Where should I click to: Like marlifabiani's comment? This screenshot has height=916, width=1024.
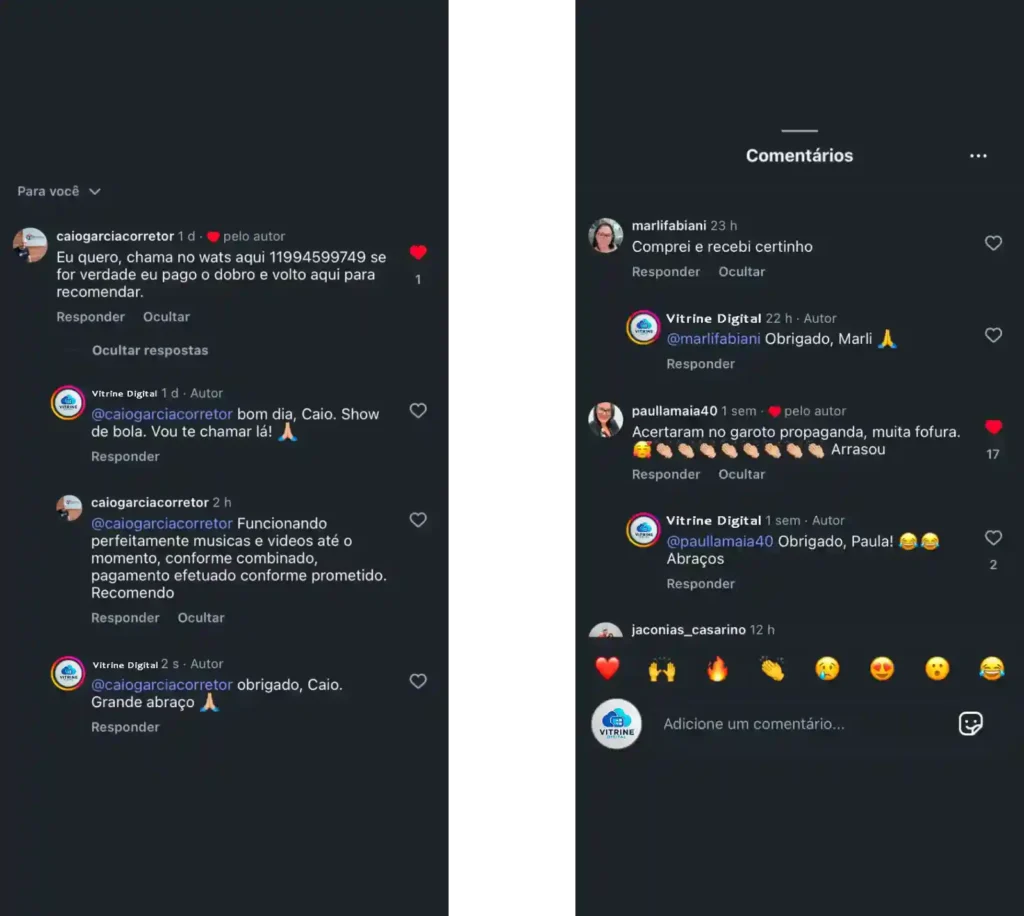click(993, 243)
